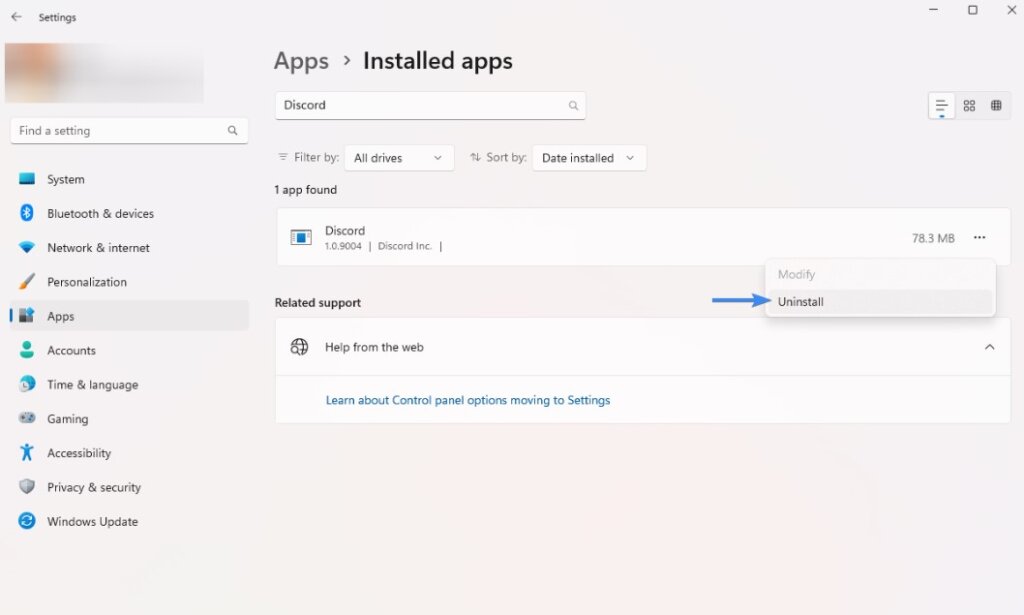Click the Accessibility figure icon
Screen dimensions: 1024x615
27,452
